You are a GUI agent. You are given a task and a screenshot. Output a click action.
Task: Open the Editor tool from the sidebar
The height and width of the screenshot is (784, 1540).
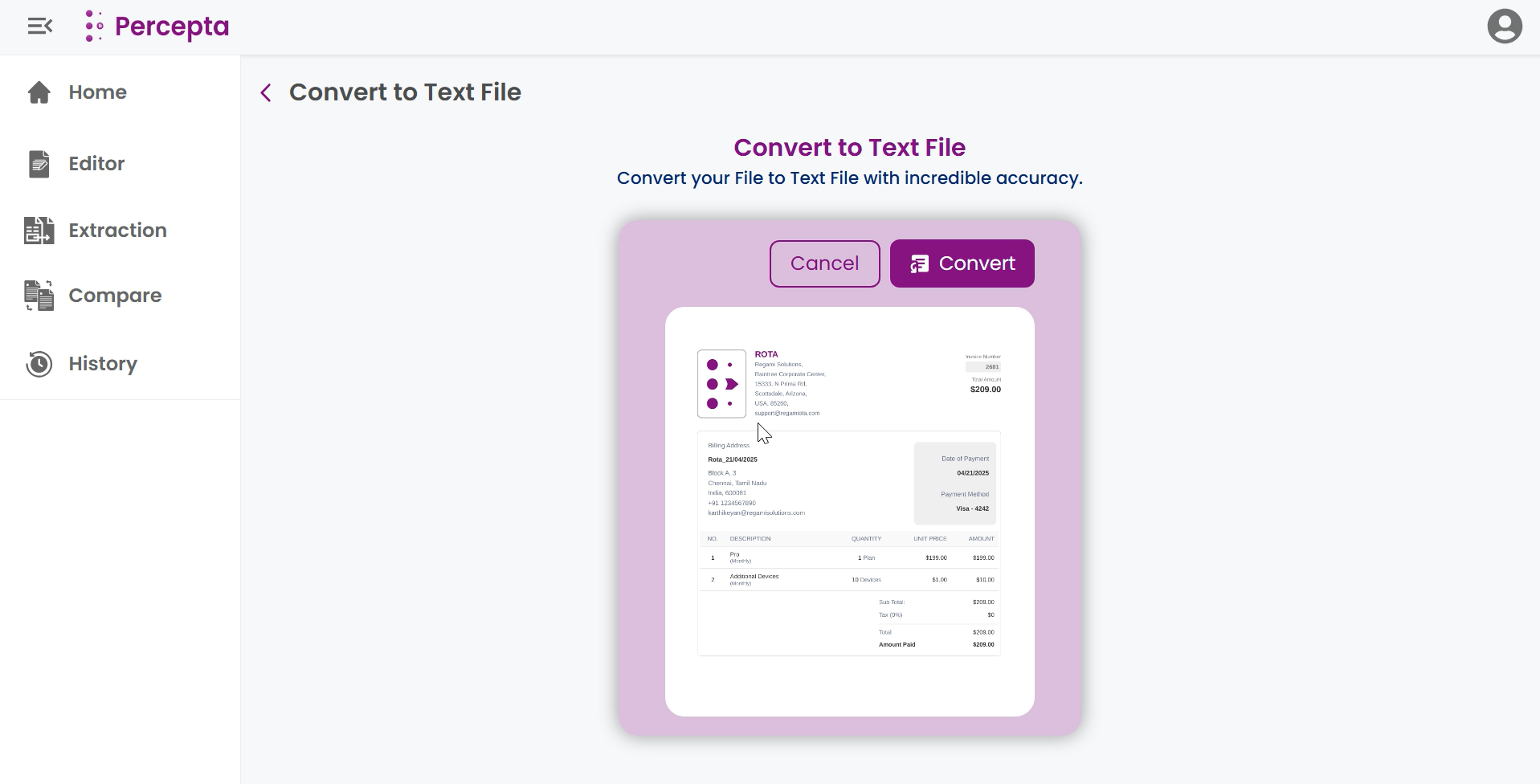coord(96,164)
